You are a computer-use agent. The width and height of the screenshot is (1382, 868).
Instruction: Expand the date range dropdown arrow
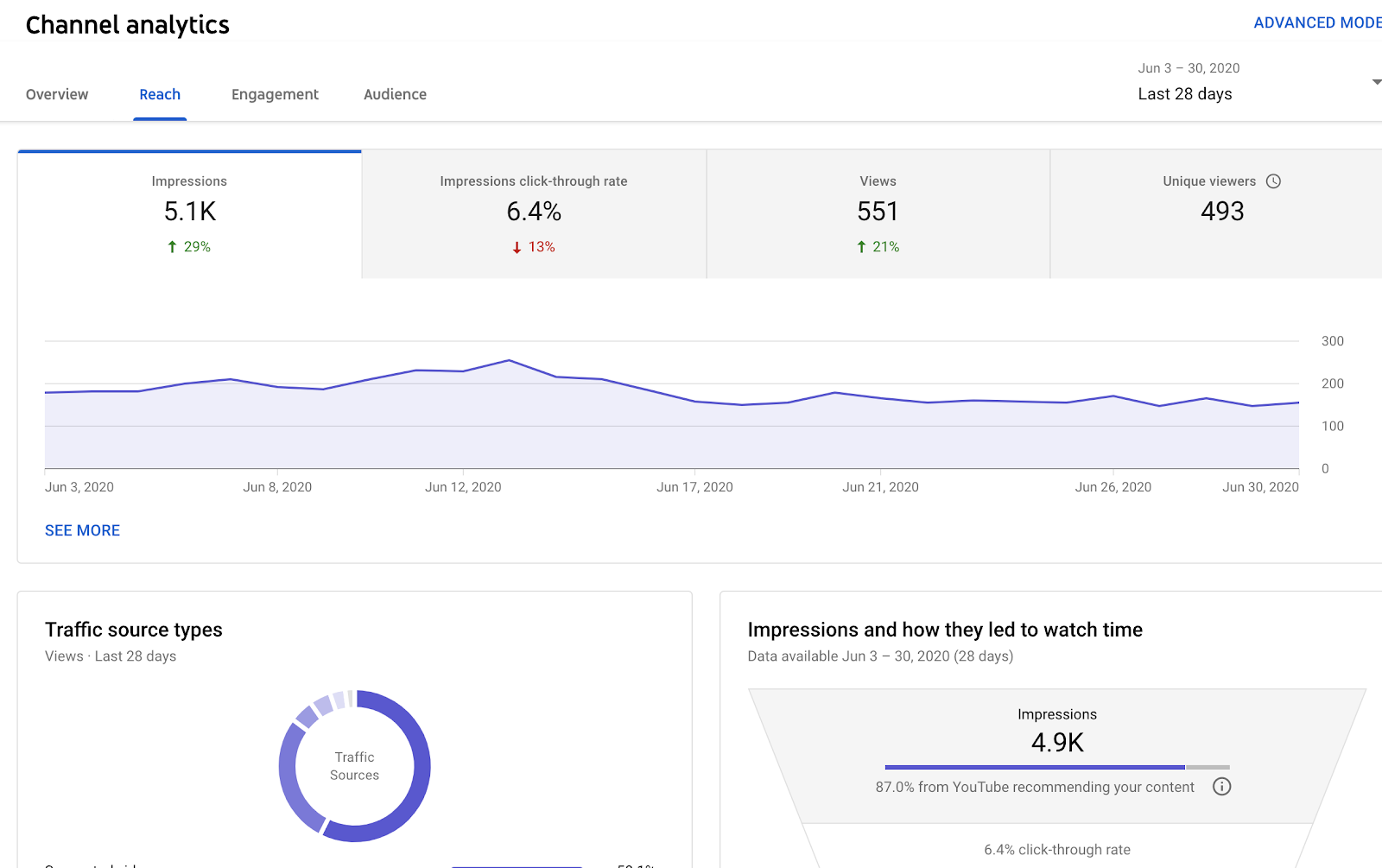tap(1376, 82)
